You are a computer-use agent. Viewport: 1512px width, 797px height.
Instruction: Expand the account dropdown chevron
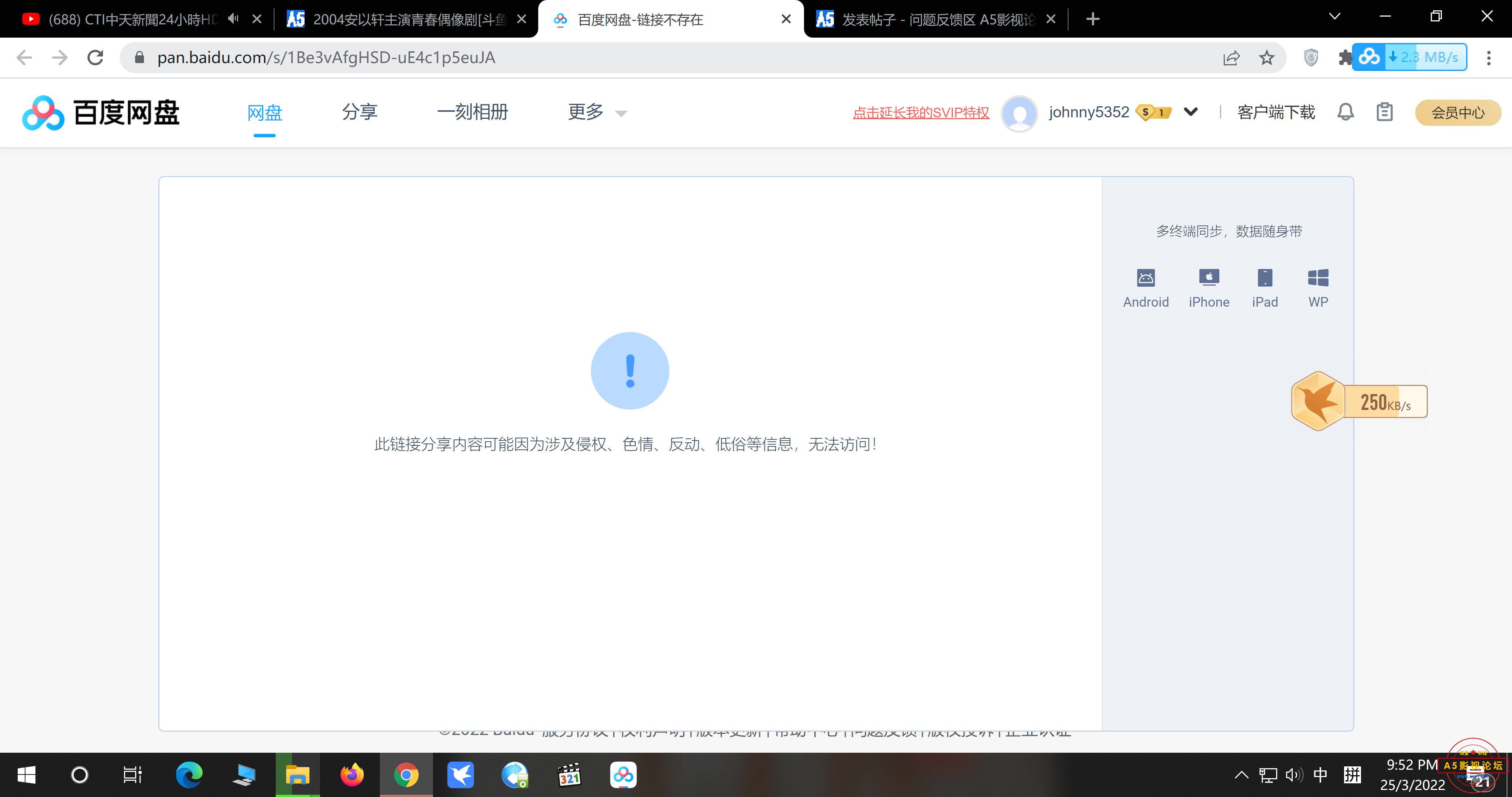click(1190, 111)
